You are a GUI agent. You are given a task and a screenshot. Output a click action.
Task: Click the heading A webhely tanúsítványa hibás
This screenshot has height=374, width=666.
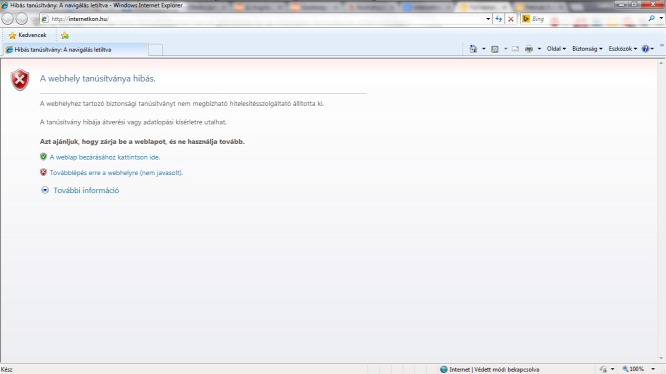tap(97, 79)
